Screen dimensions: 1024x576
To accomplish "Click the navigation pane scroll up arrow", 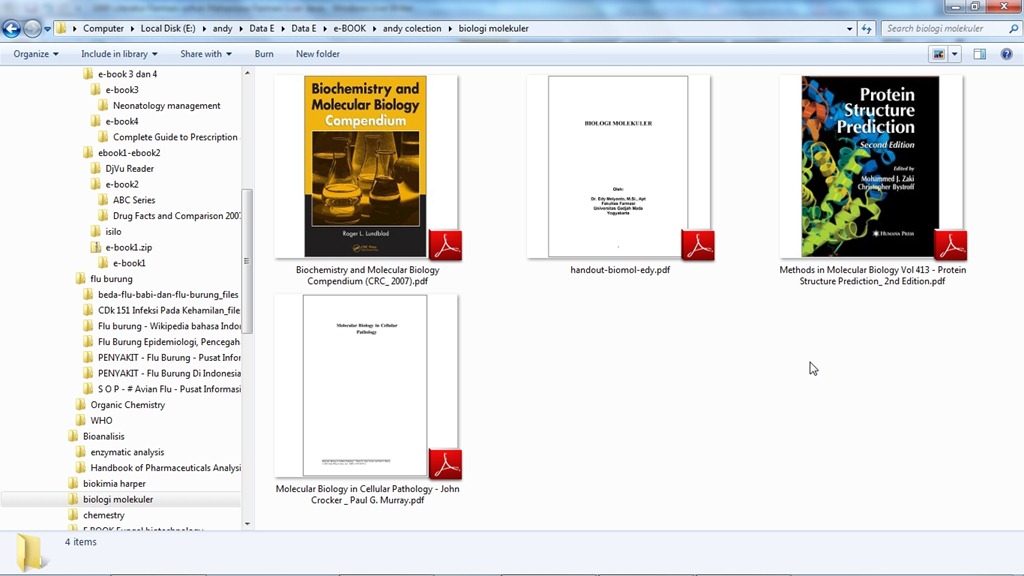I will point(247,73).
